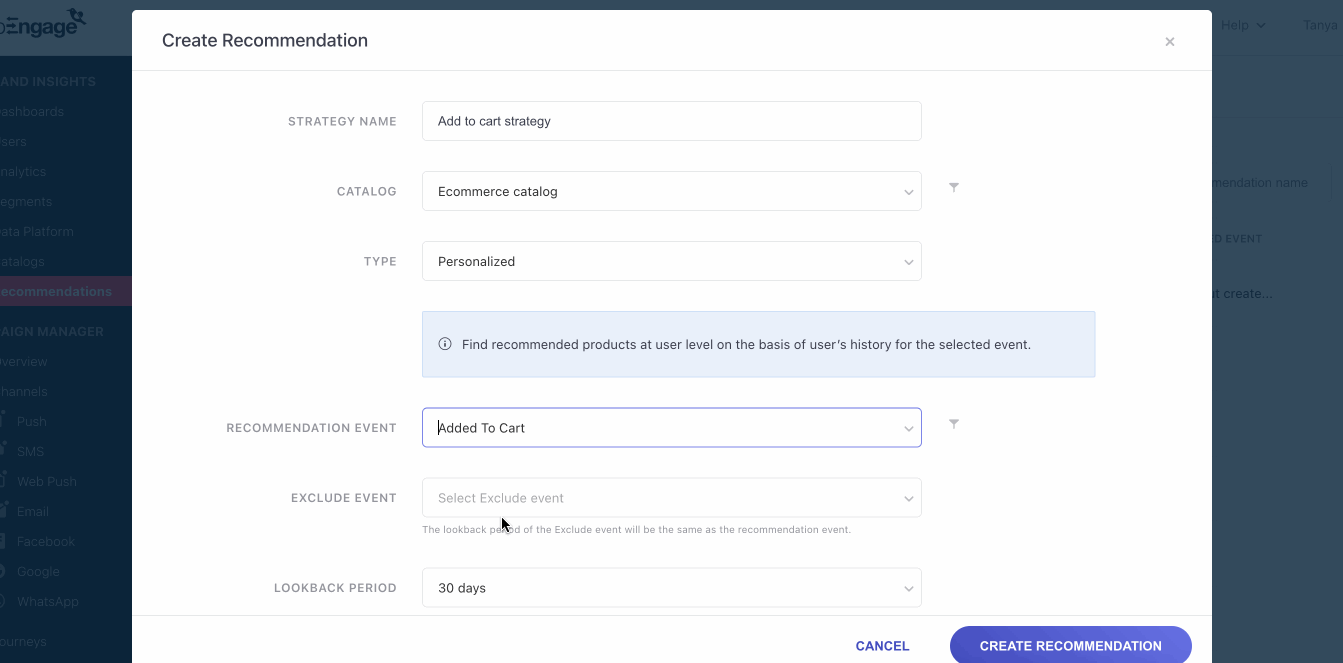Expand the Type dropdown showing Personalized

(x=671, y=261)
